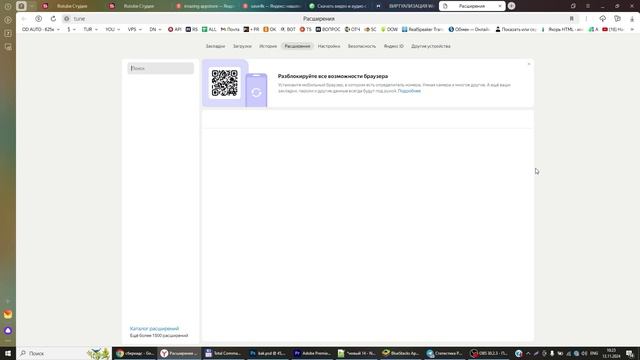
Task: Open the orange mail icon in the left sidebar
Action: coord(8,314)
